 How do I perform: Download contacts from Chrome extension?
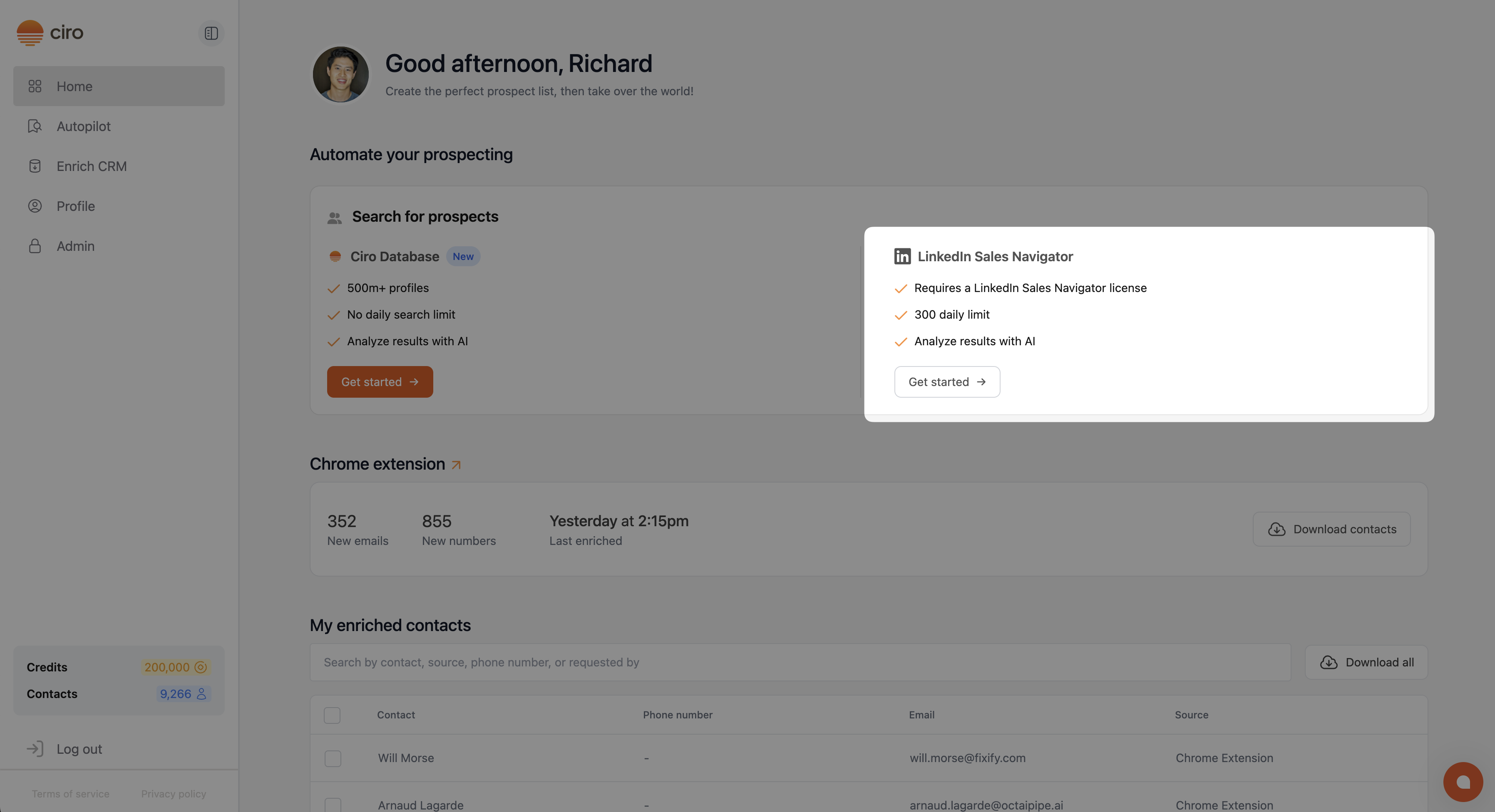point(1331,529)
